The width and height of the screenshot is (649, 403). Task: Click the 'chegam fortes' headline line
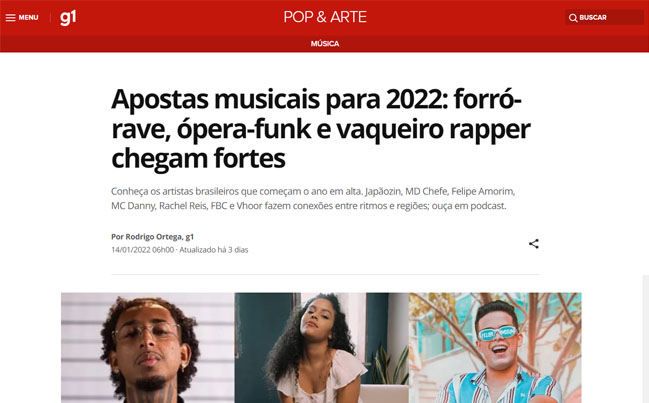[x=198, y=158]
